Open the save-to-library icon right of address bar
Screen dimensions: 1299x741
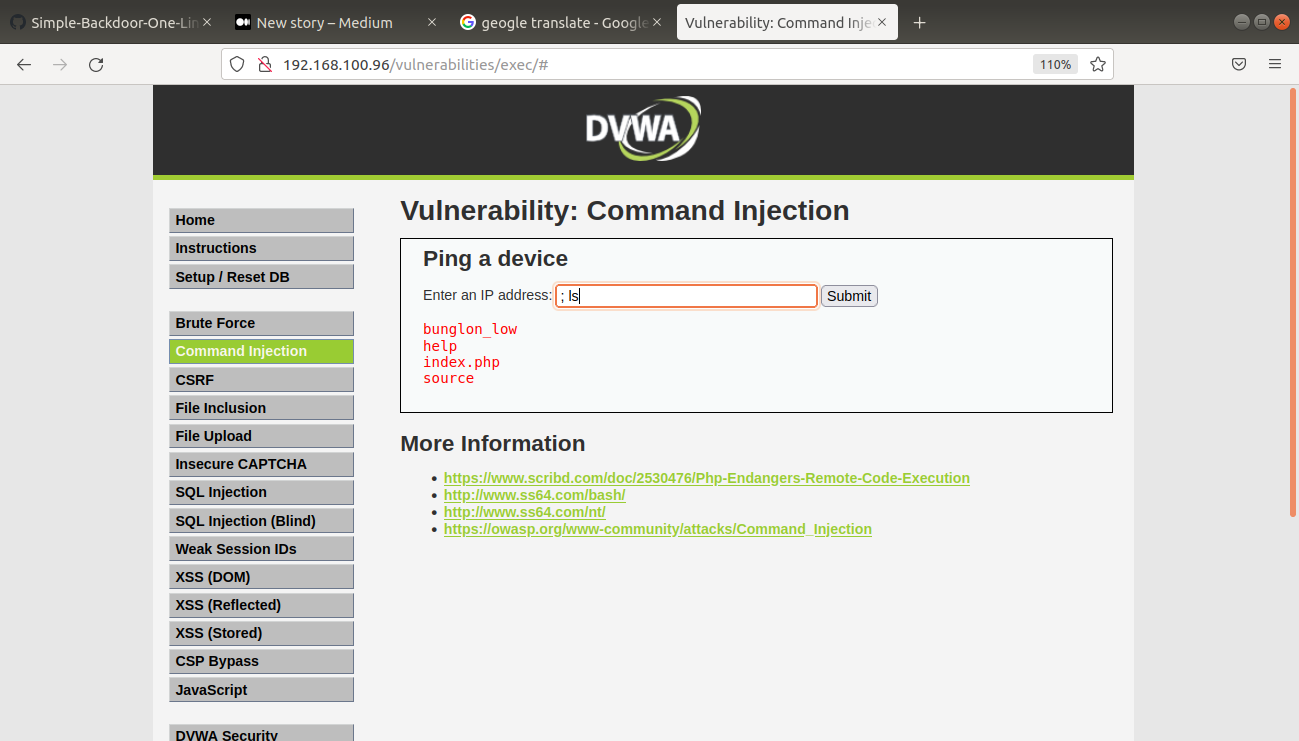pos(1239,63)
